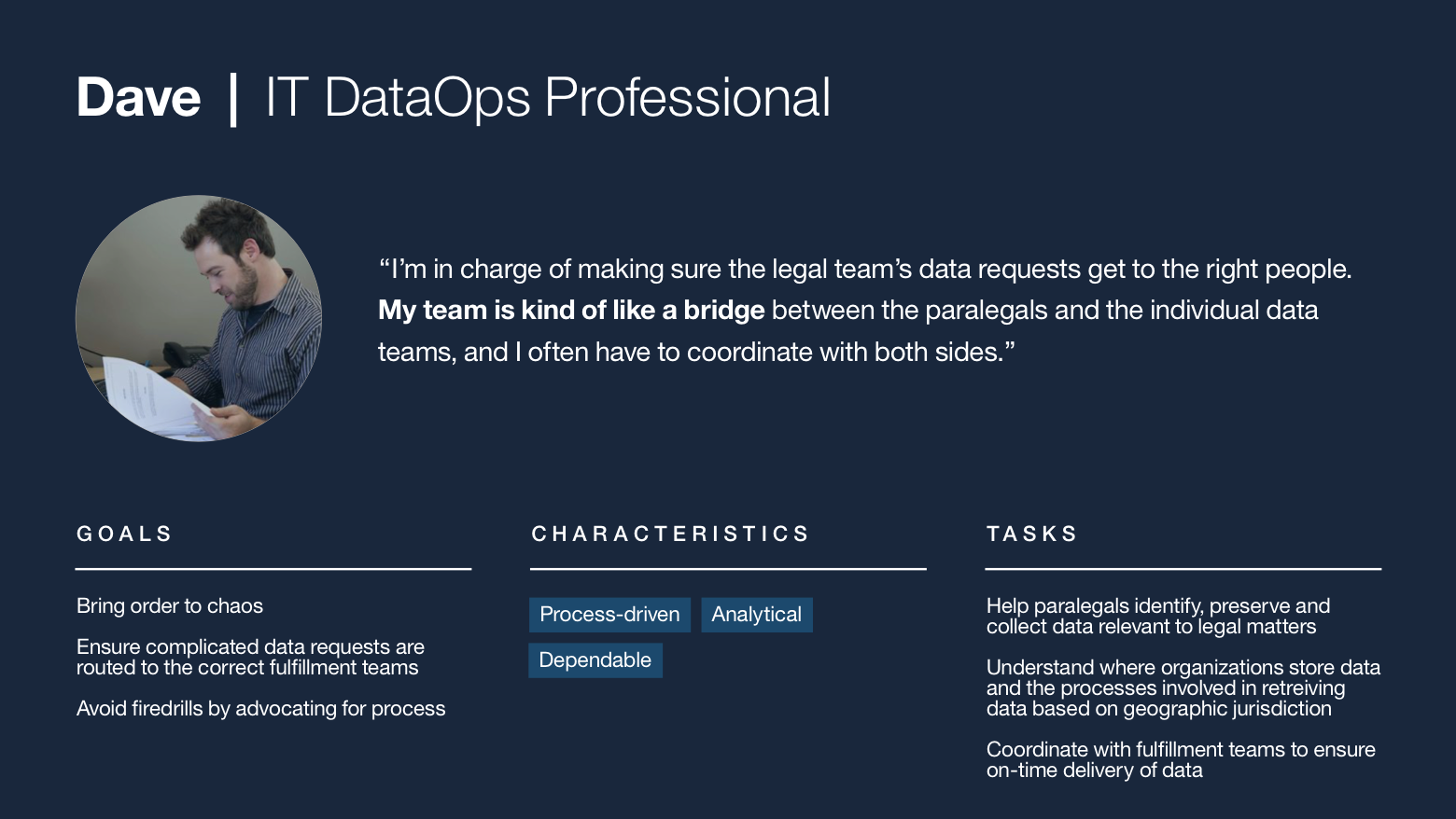Screen dimensions: 1456x819
Task: Select the "Avoid firedrills by advocating for process" goal
Action: coord(261,709)
